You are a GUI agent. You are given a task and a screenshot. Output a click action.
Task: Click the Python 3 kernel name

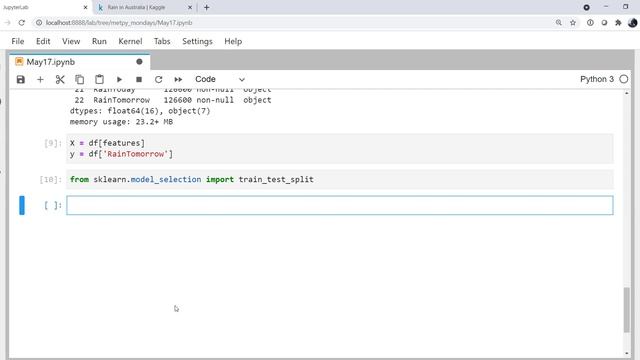[x=597, y=79]
